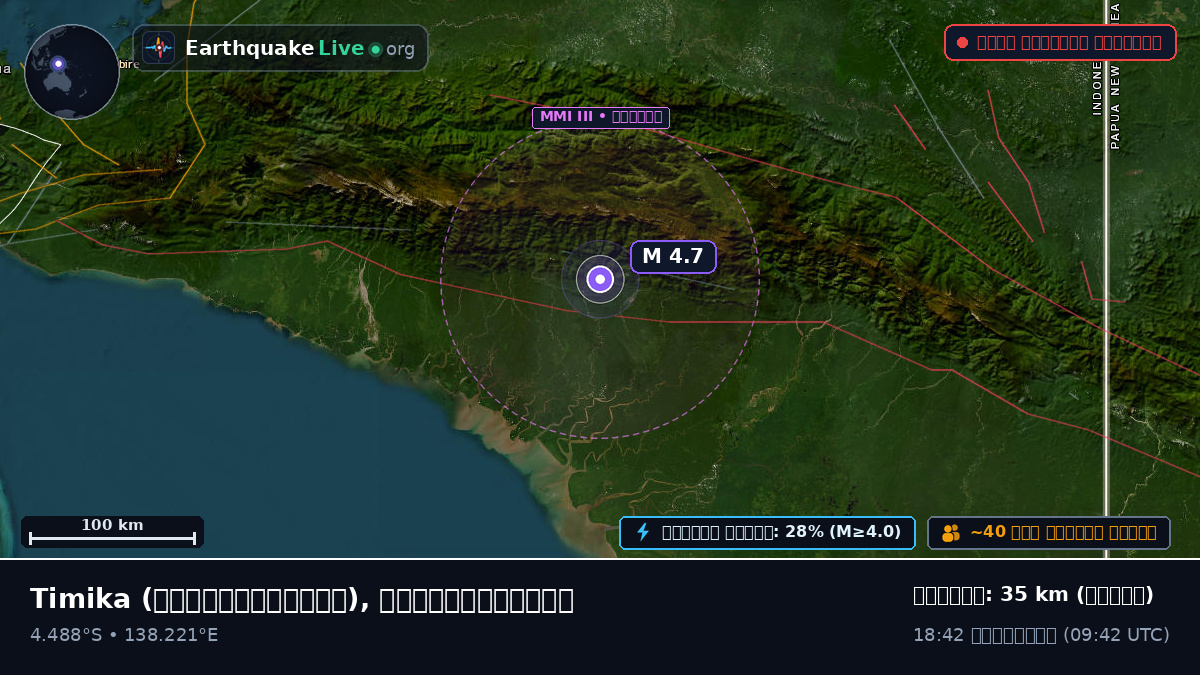Click the 100 km scale bar
The image size is (1200, 675).
(x=112, y=532)
